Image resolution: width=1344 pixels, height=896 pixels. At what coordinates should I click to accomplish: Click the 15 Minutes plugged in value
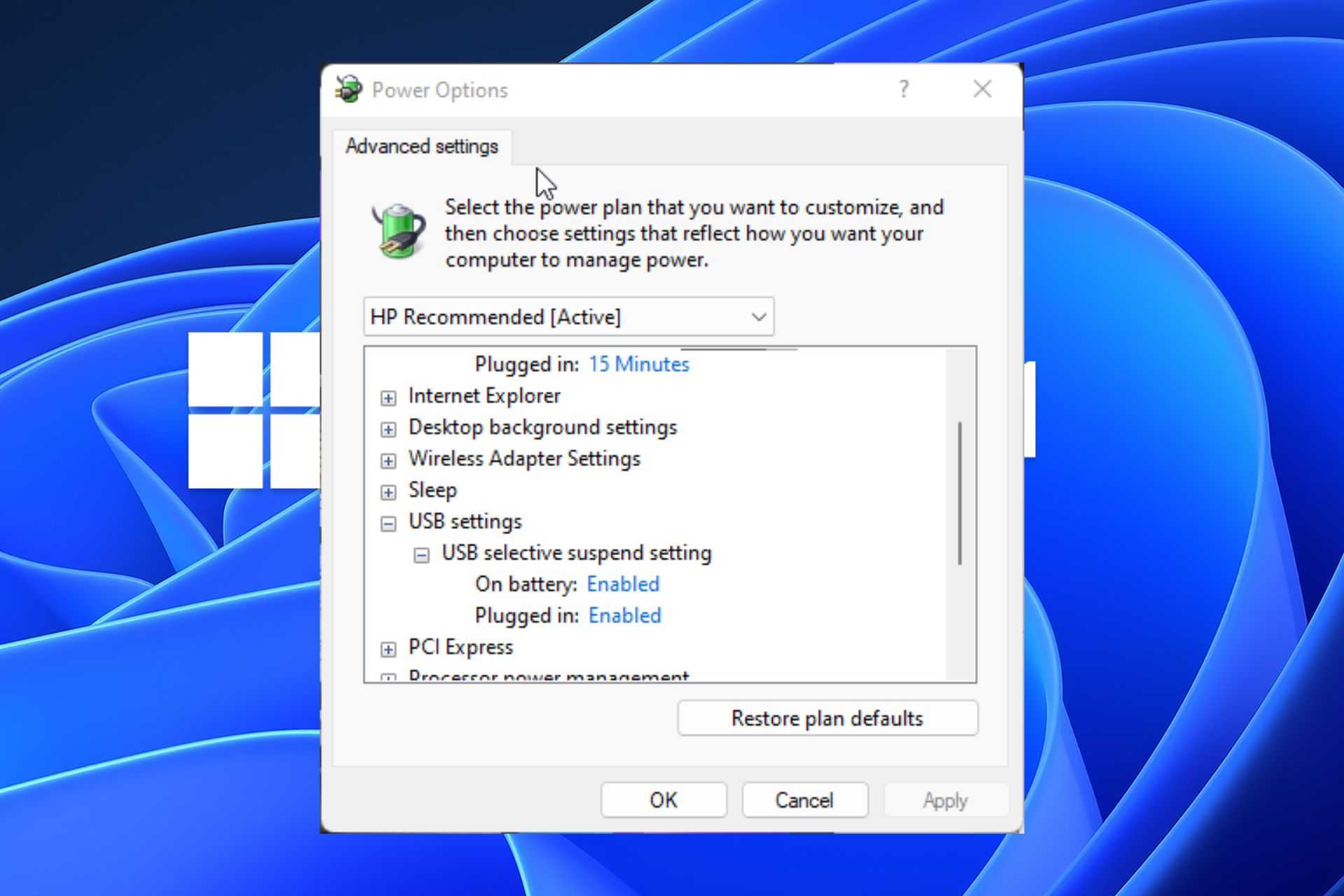pyautogui.click(x=639, y=364)
